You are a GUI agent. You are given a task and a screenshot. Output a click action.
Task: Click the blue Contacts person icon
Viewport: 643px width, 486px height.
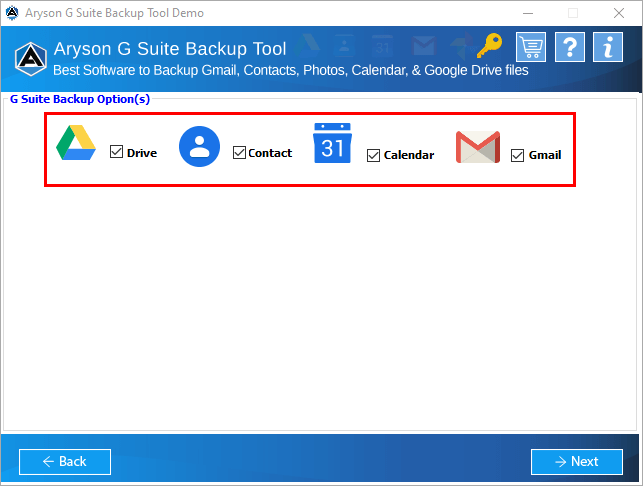point(199,146)
